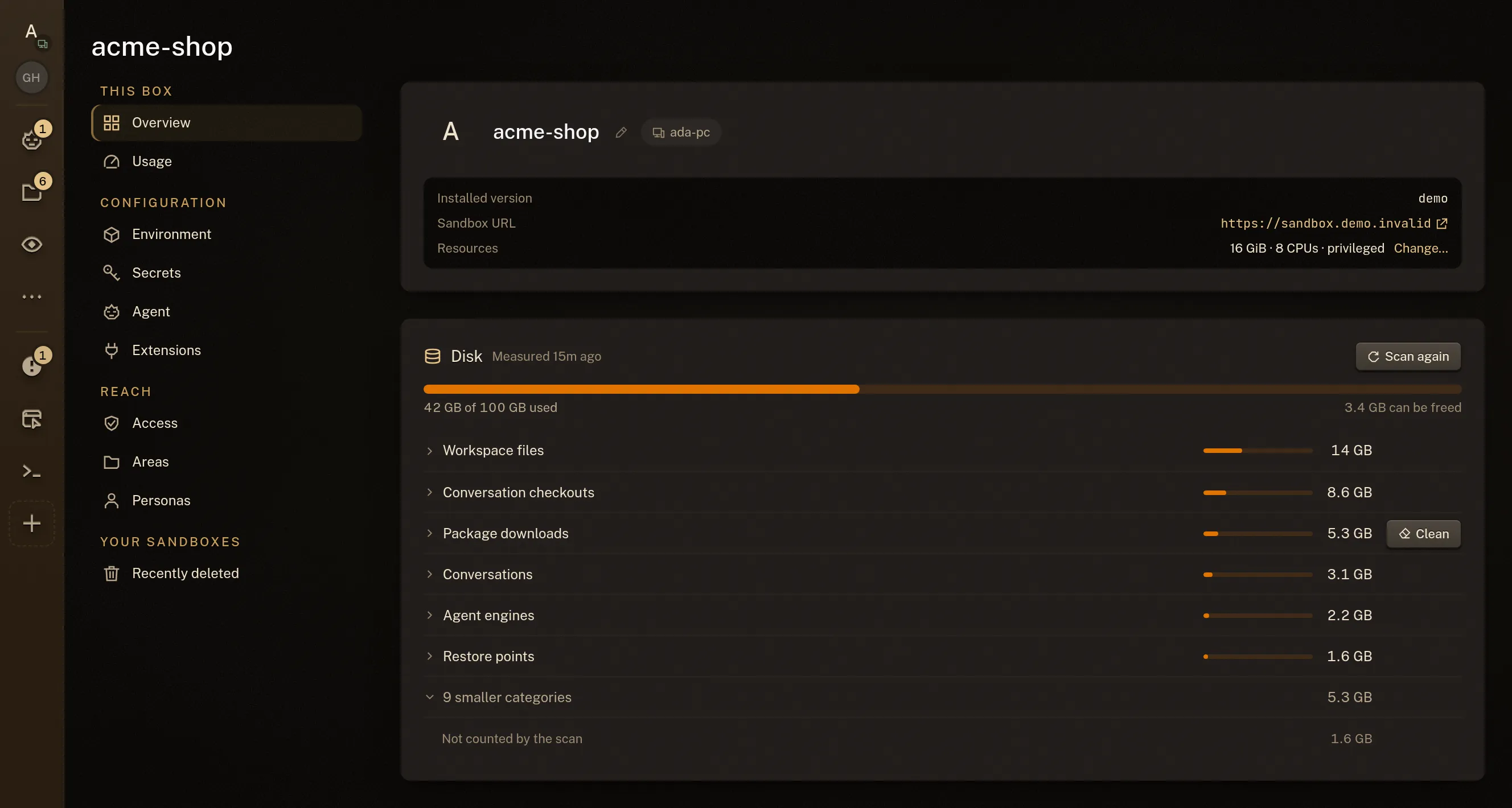Screen dimensions: 1512x808
Task: Click the Disk database icon
Action: [433, 356]
